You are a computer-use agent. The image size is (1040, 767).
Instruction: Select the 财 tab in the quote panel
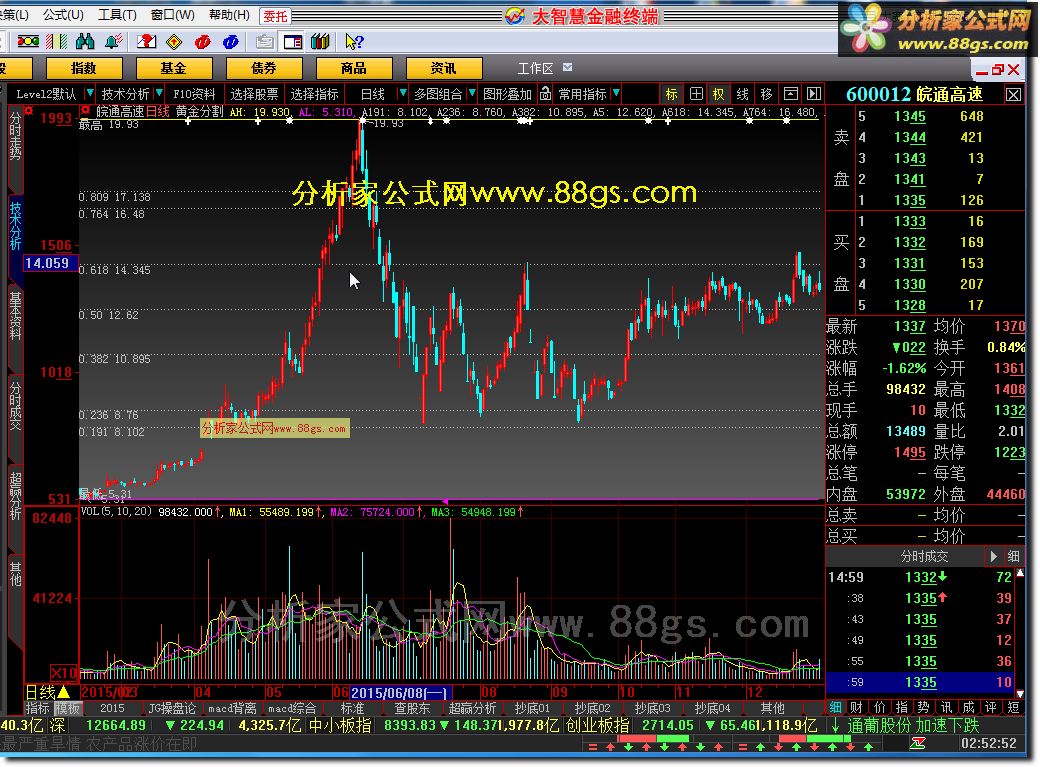click(856, 707)
